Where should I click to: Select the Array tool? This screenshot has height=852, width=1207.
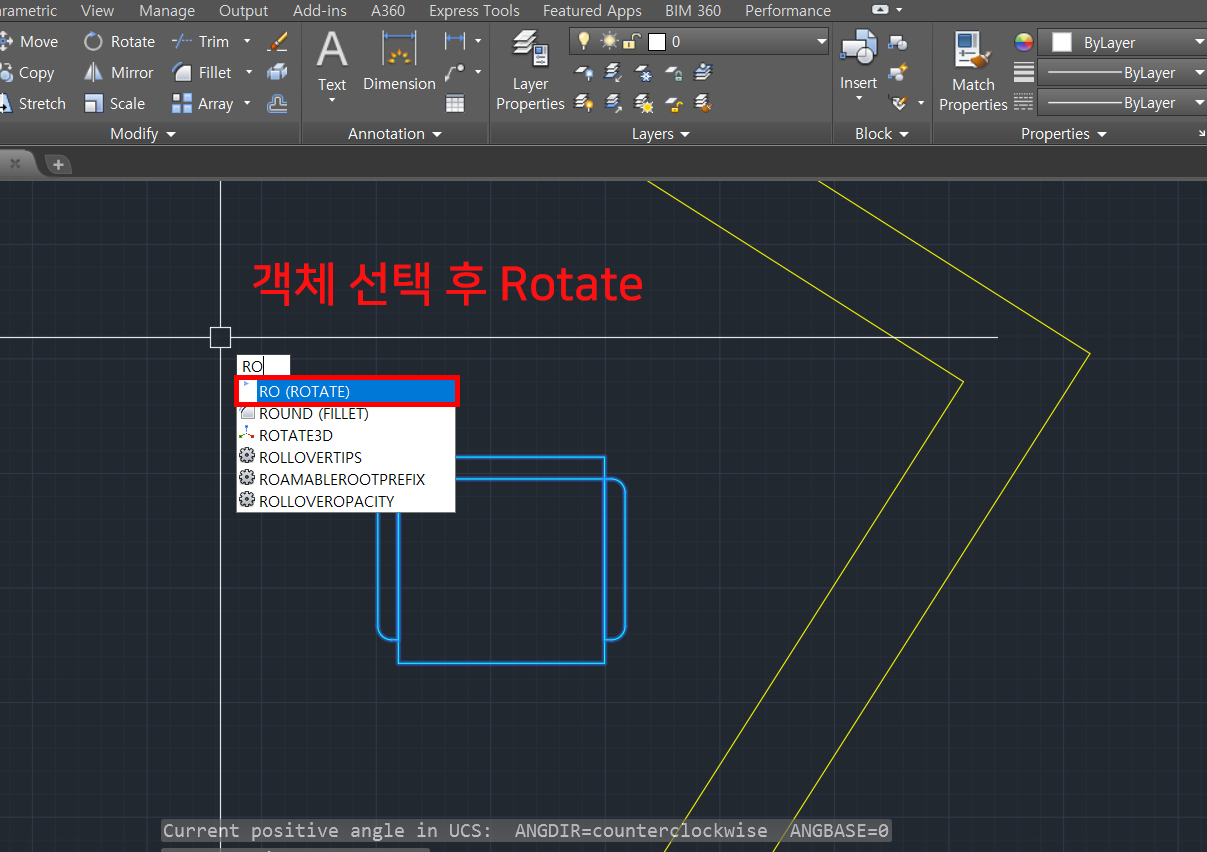(x=202, y=103)
